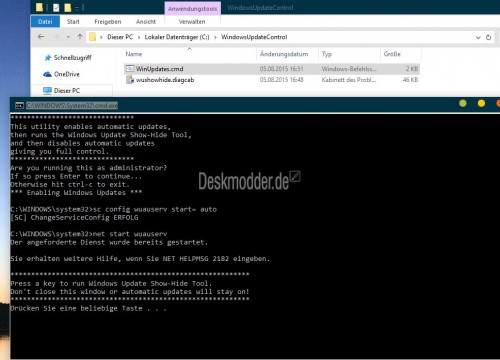500x360 pixels.
Task: Click the Kabinett des Probl... type cell
Action: [349, 80]
